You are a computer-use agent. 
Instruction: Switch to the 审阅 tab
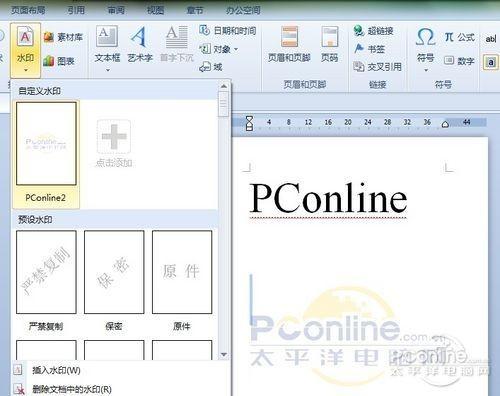(x=116, y=10)
